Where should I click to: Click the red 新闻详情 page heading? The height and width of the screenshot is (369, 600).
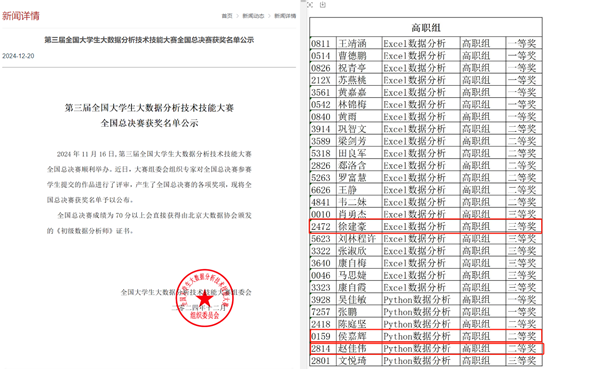[x=21, y=16]
